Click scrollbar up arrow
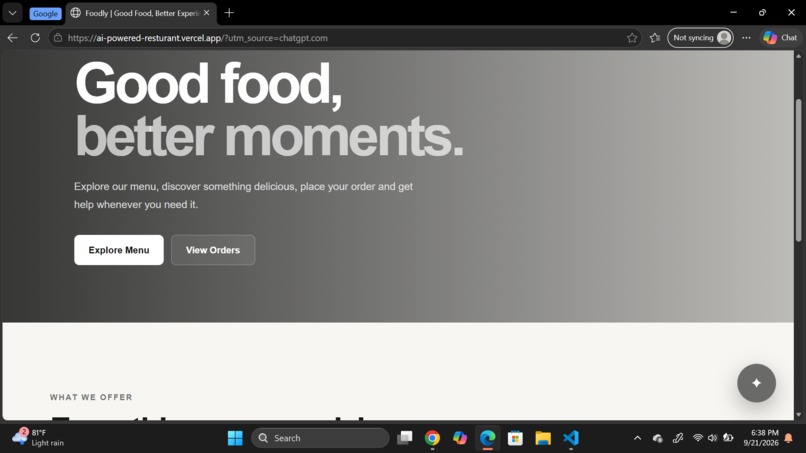Screen dimensions: 806x453 click(798, 56)
